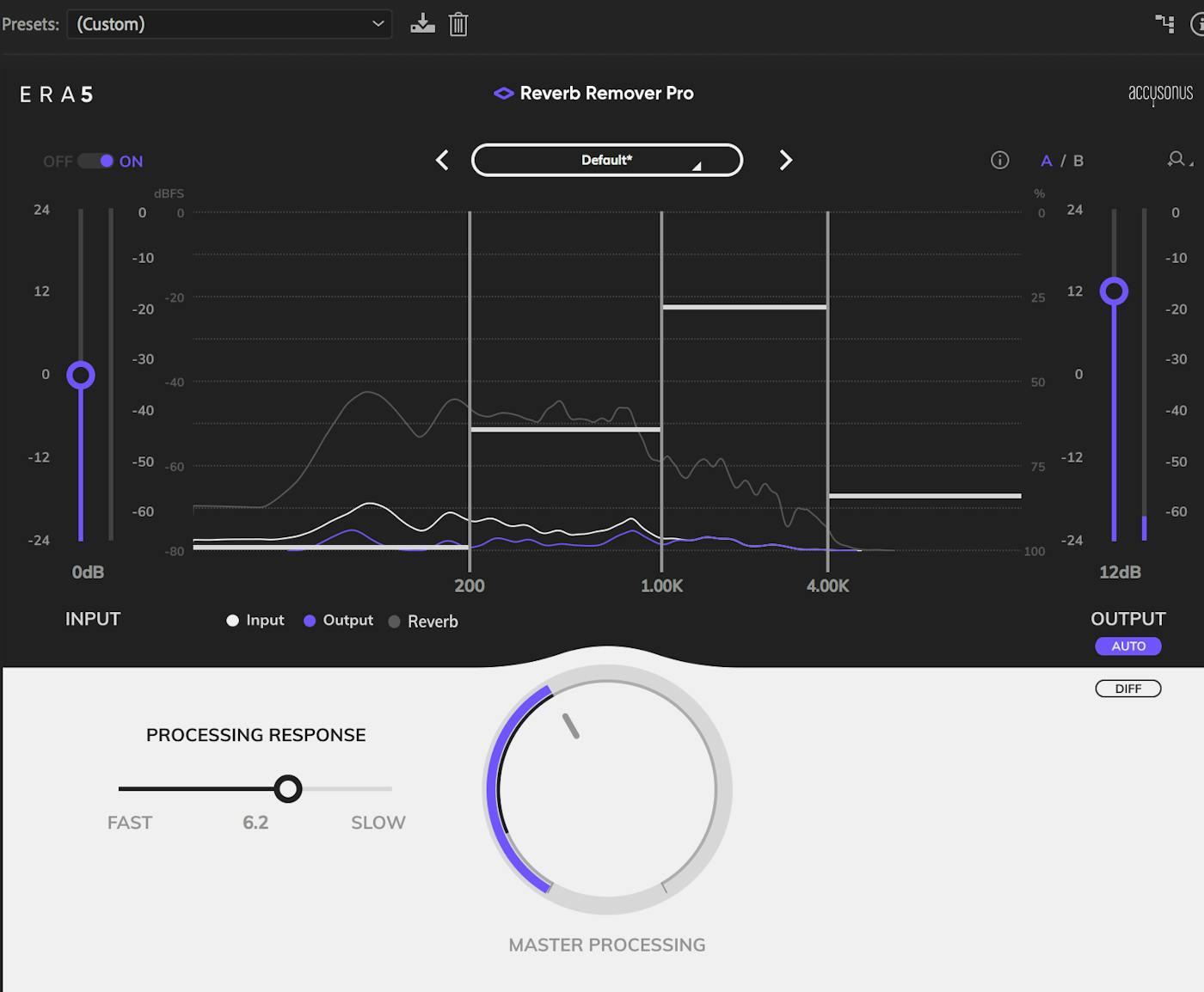The width and height of the screenshot is (1204, 992).
Task: Toggle the OFF/ON power switch
Action: (x=95, y=161)
